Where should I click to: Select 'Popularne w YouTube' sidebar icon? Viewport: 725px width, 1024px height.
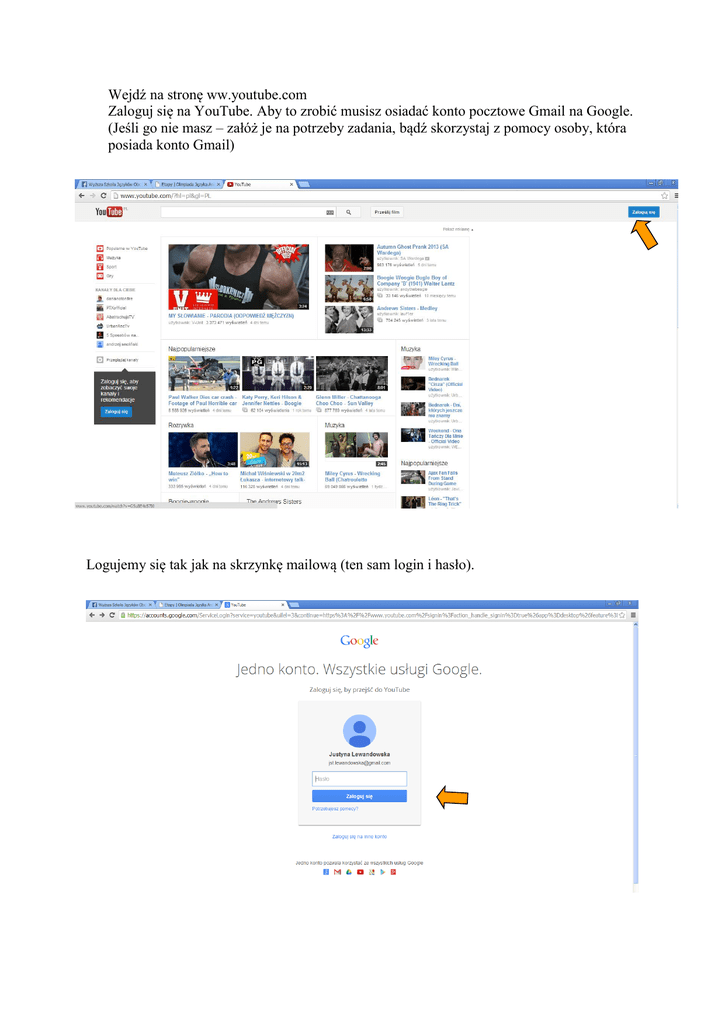(100, 248)
